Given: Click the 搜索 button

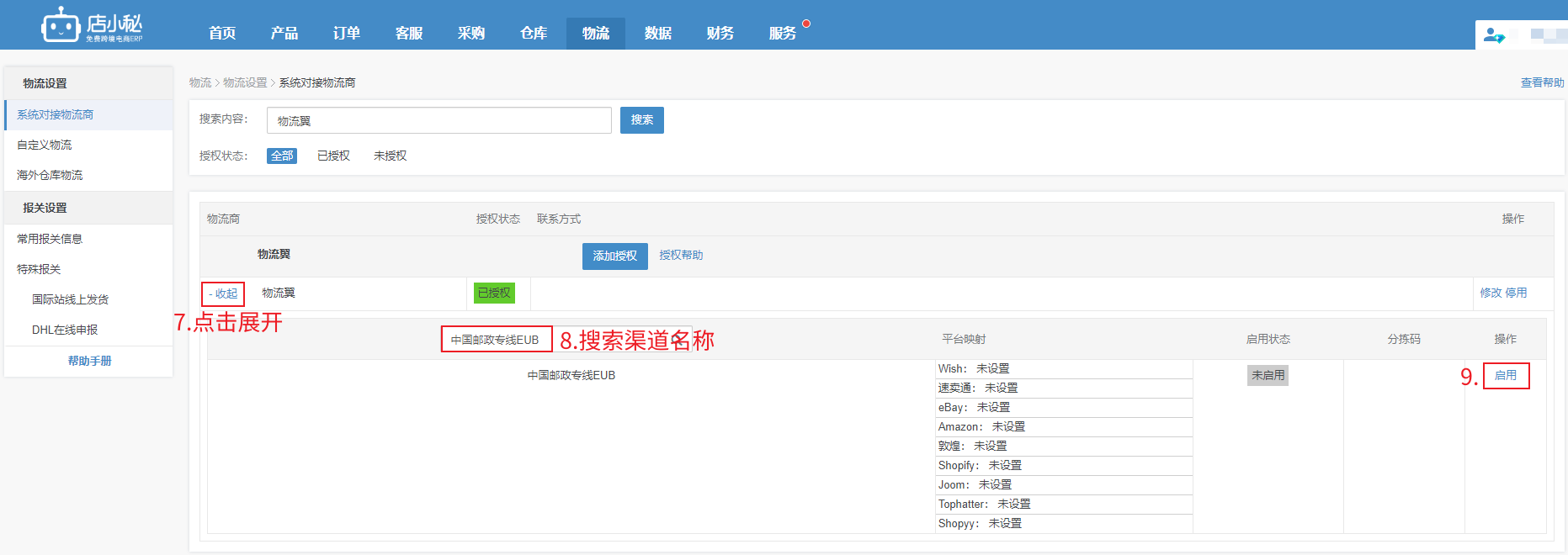Looking at the screenshot, I should 642,120.
